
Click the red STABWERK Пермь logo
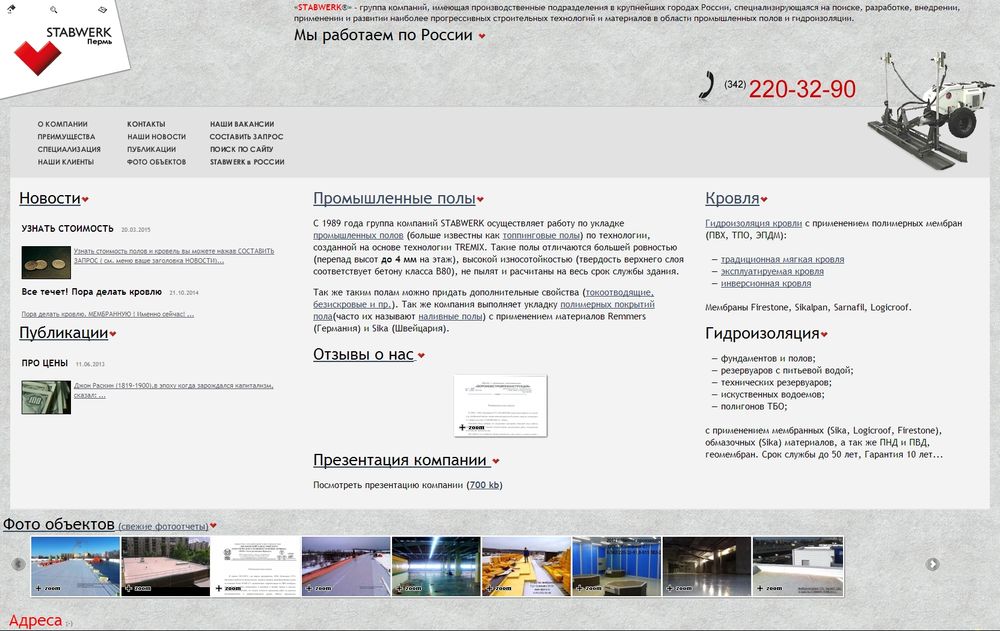63,51
